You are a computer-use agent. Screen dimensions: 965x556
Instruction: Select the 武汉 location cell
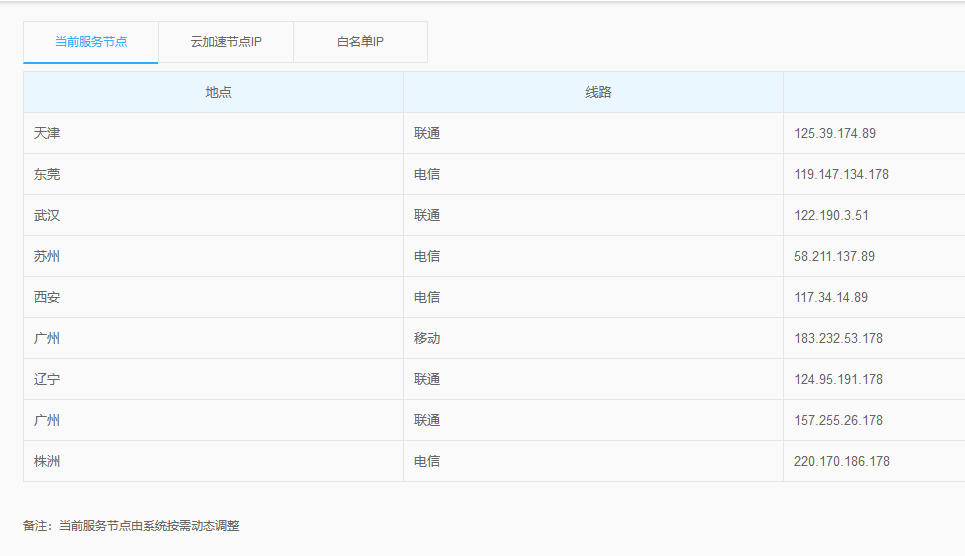point(47,215)
